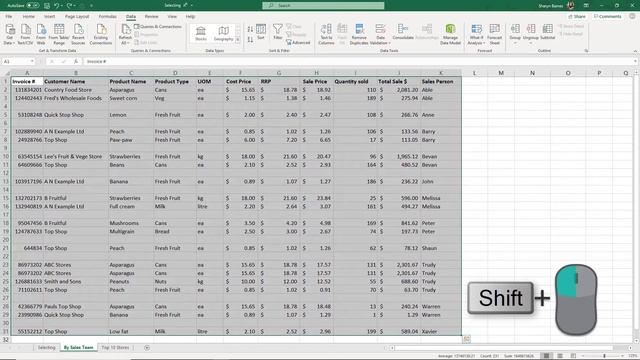Click the Redo arrow
Screen dimensions: 640x360
pyautogui.click(x=69, y=6)
